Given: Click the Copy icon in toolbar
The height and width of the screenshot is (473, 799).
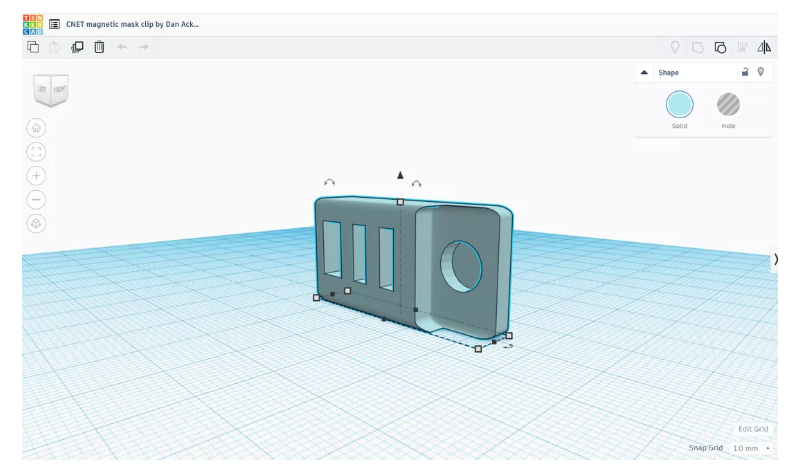Looking at the screenshot, I should tap(32, 47).
